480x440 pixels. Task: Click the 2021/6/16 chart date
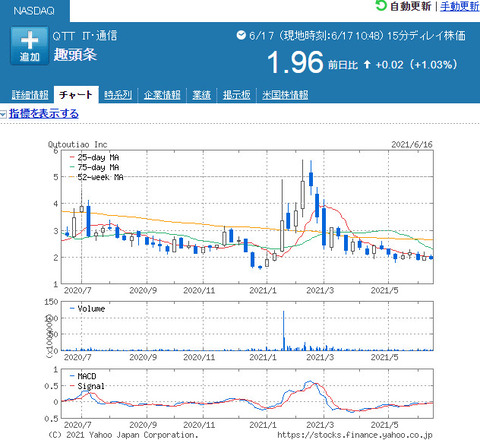click(x=412, y=145)
